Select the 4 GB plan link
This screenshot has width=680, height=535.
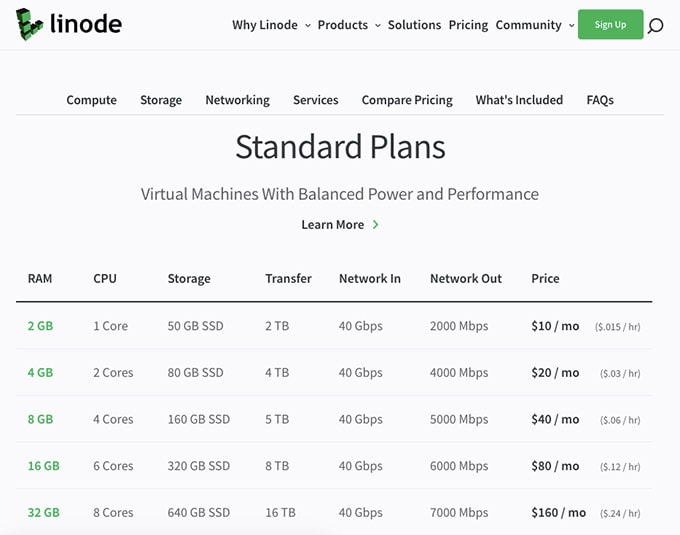(x=40, y=373)
